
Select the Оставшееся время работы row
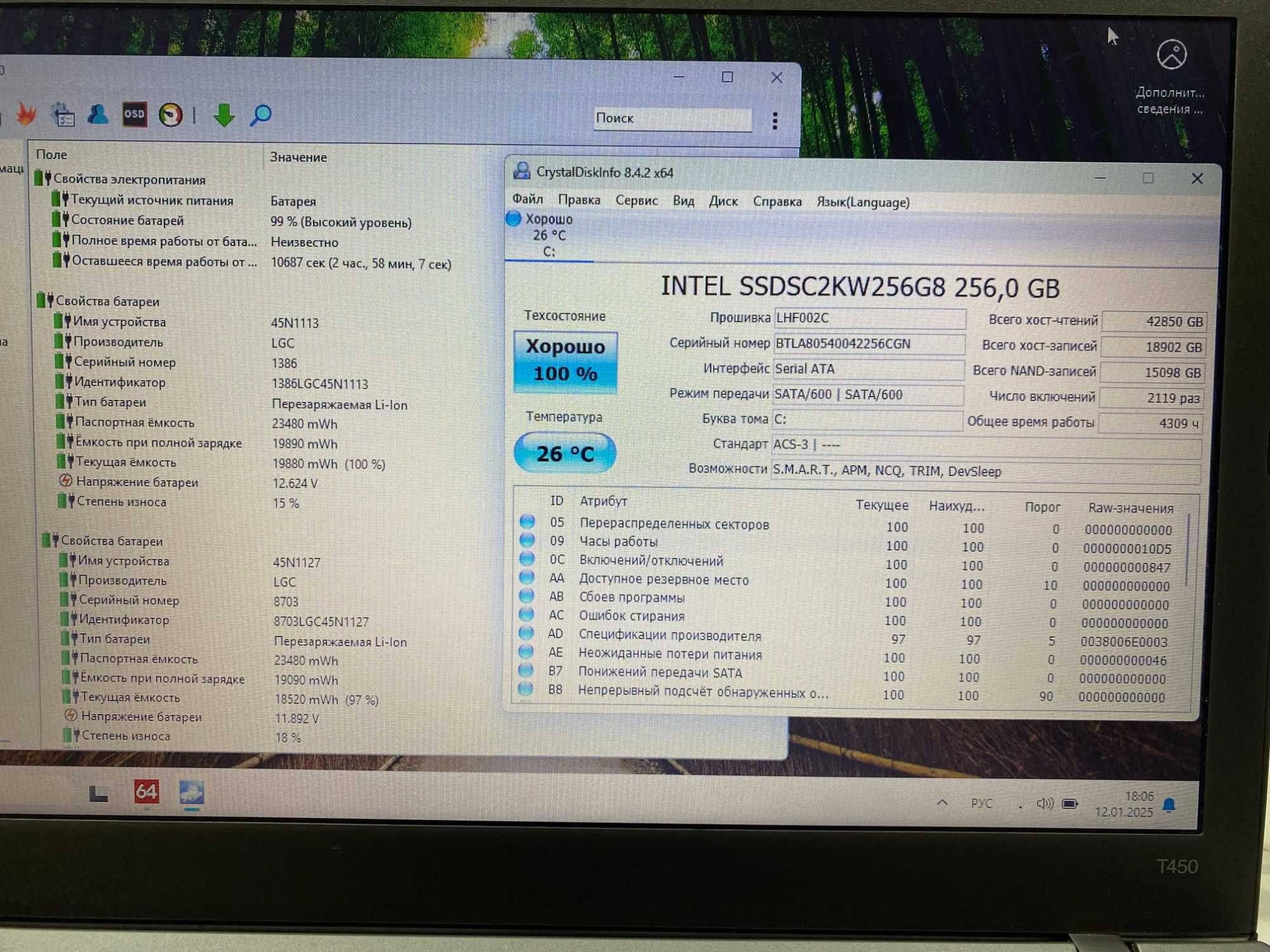tap(252, 262)
